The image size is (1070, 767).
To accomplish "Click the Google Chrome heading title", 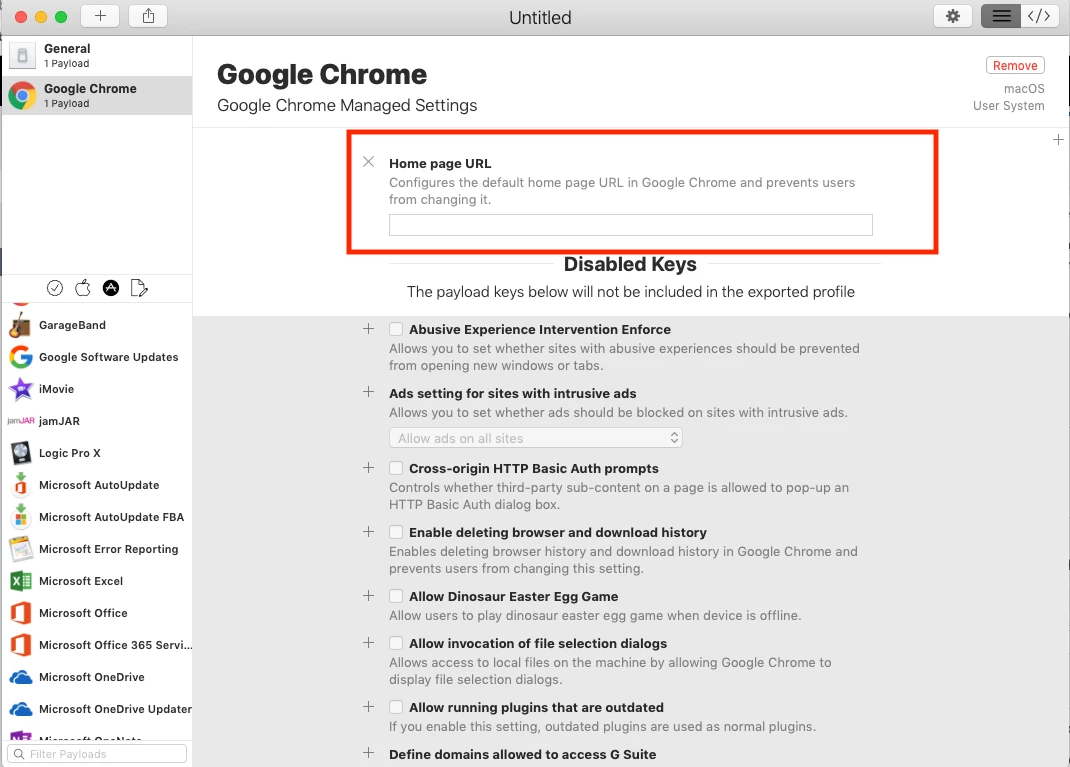I will [x=322, y=74].
